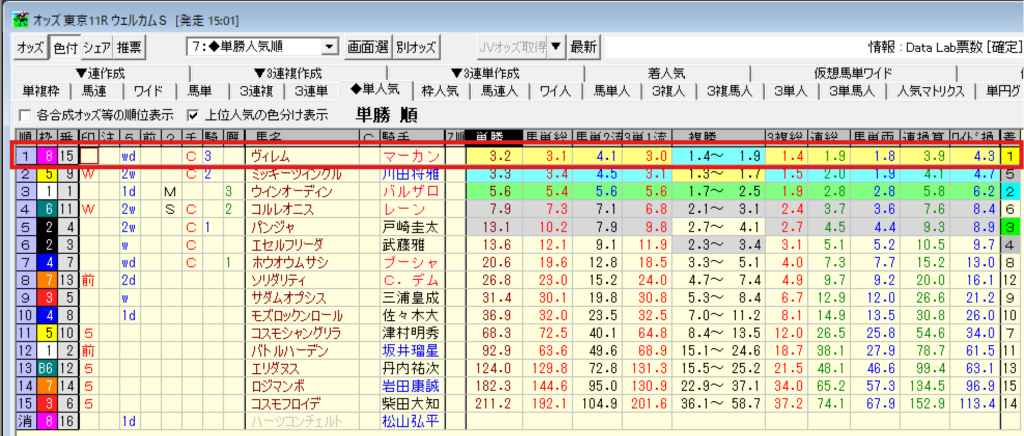Click the application icon in title bar

coord(18,19)
